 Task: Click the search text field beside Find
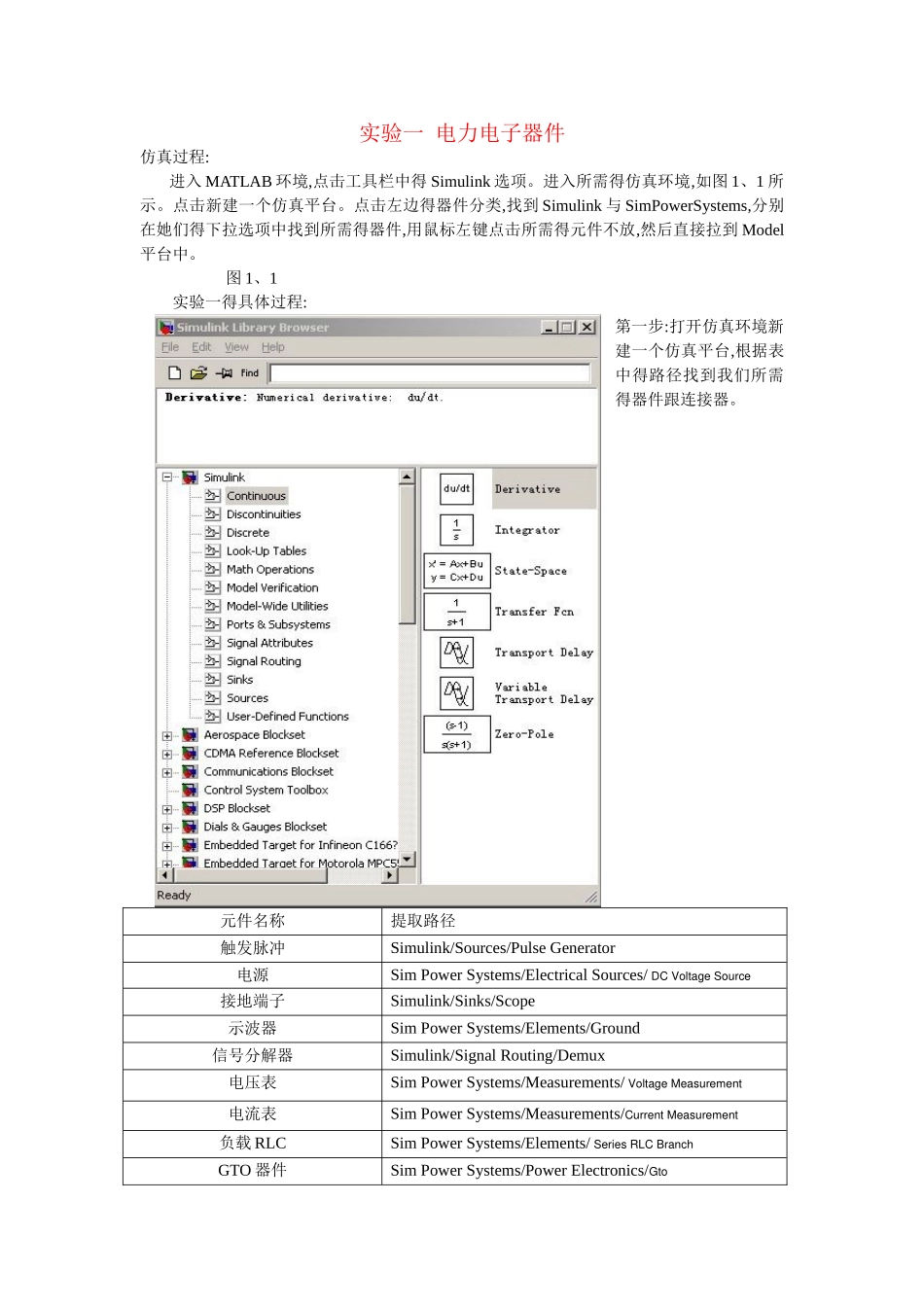430,372
